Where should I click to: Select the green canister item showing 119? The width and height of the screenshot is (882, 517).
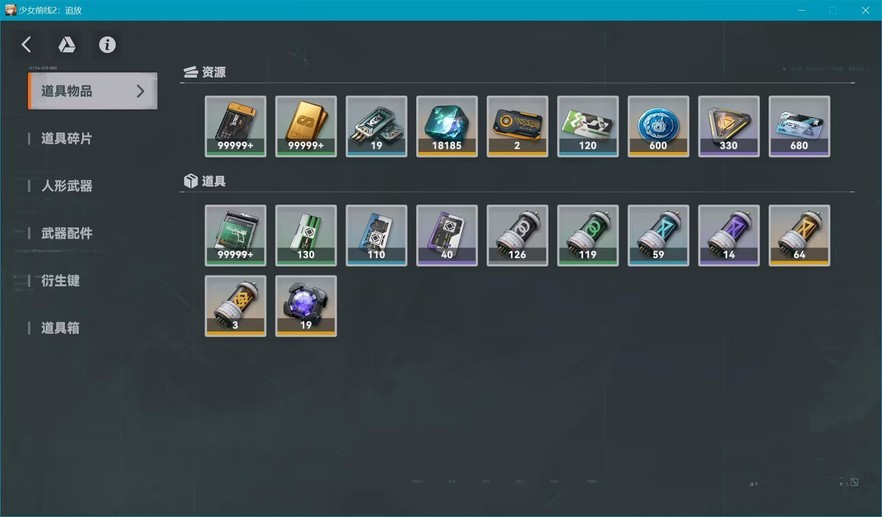click(x=587, y=235)
